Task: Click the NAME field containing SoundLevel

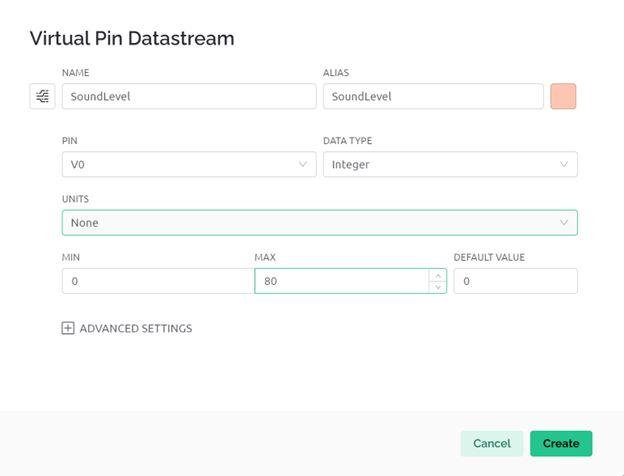Action: [x=188, y=96]
